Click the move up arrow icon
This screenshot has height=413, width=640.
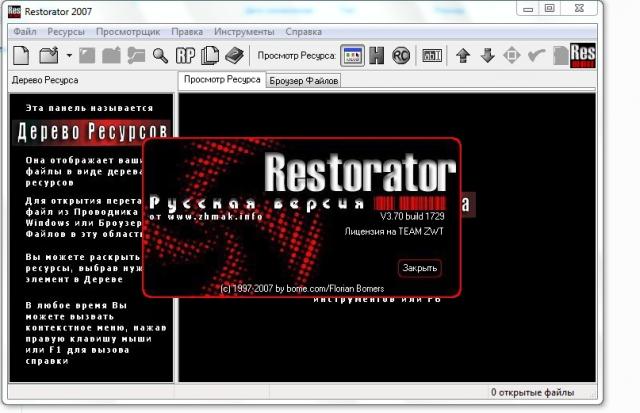tap(463, 56)
